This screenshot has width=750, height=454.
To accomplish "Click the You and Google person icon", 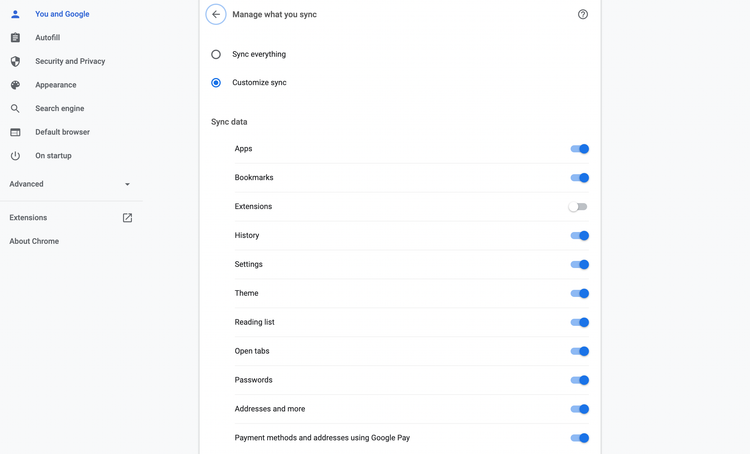I will [x=15, y=14].
